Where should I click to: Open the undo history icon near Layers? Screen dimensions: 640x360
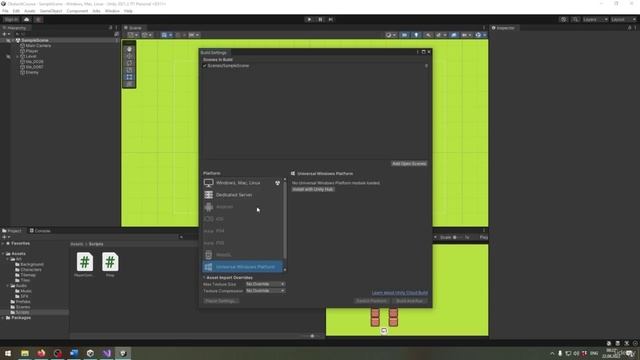(564, 19)
